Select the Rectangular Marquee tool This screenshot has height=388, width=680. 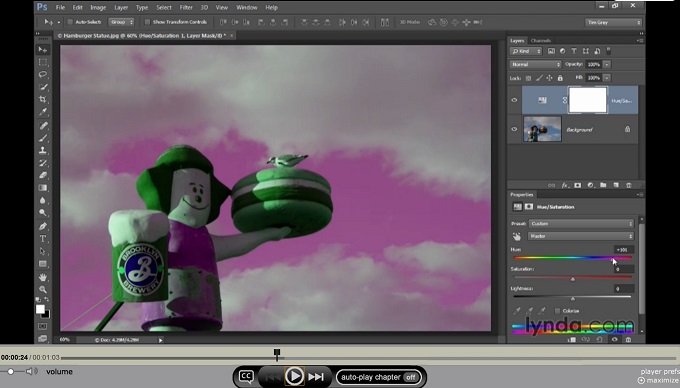42,62
